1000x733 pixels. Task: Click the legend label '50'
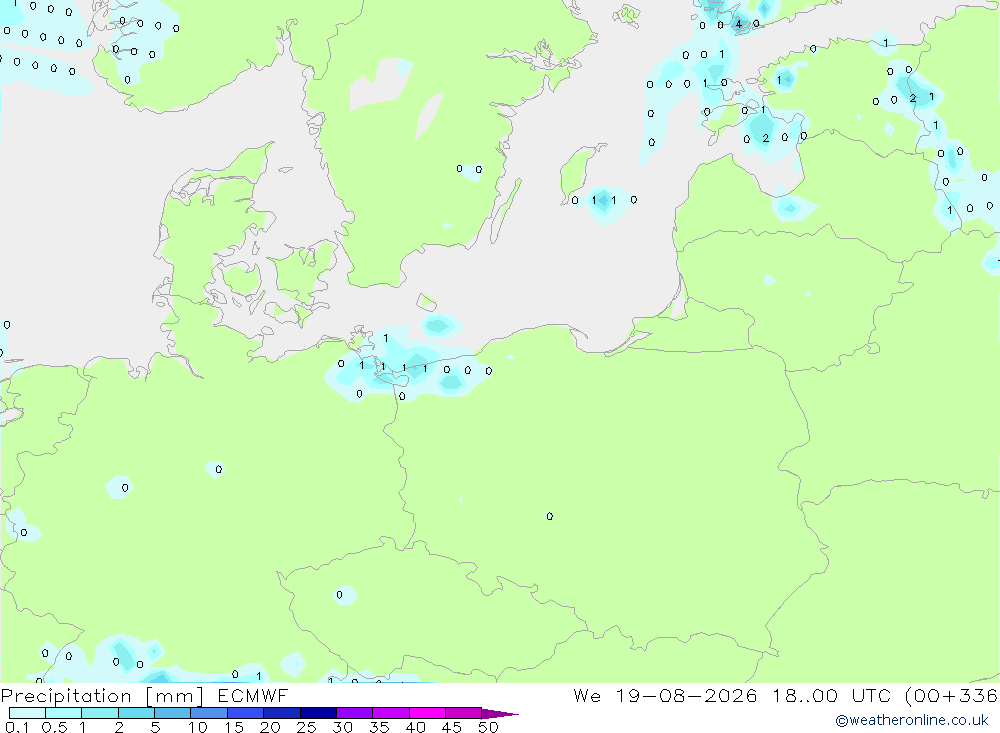click(488, 727)
